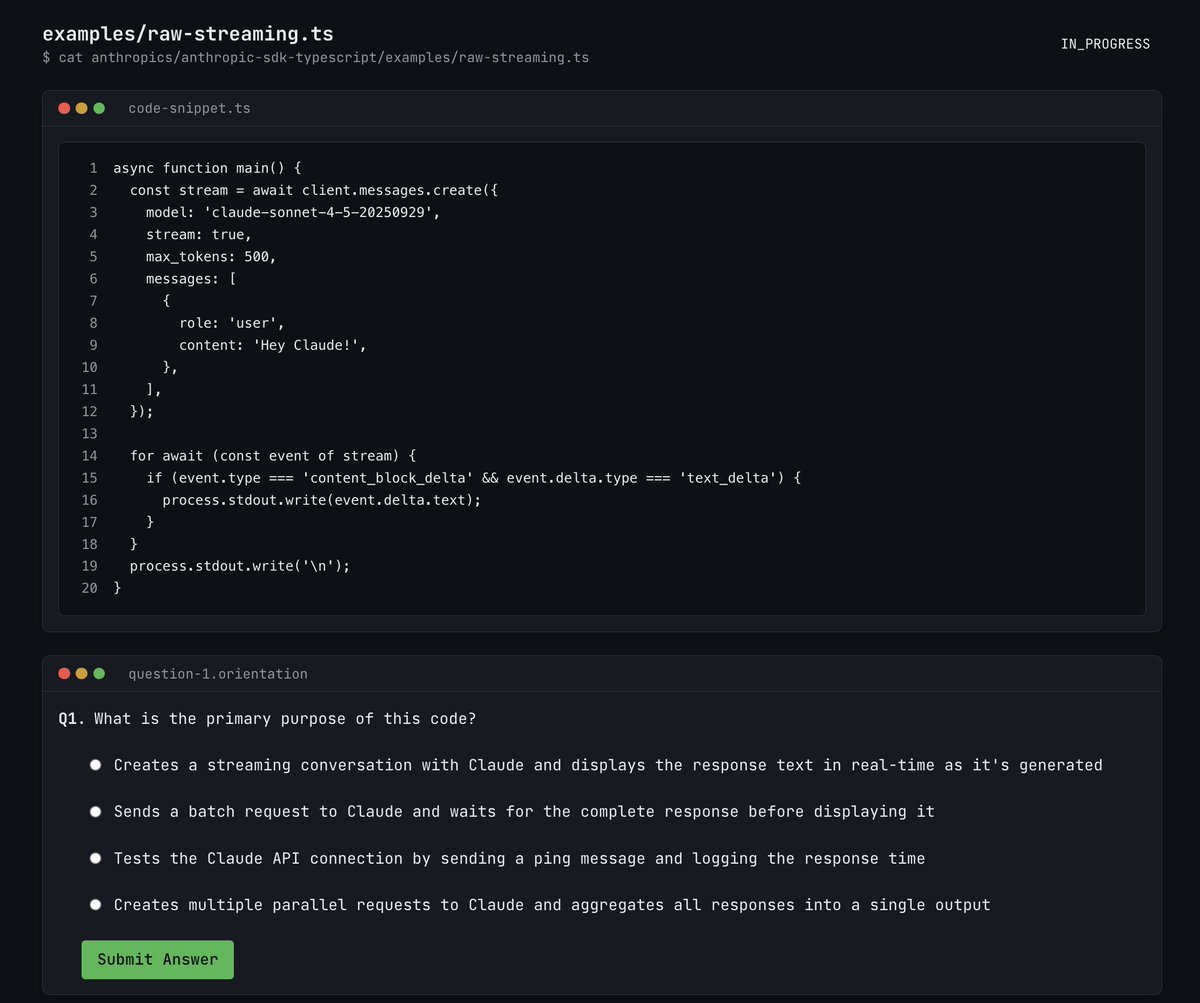
Task: Click the Q1 question text
Action: click(x=268, y=719)
